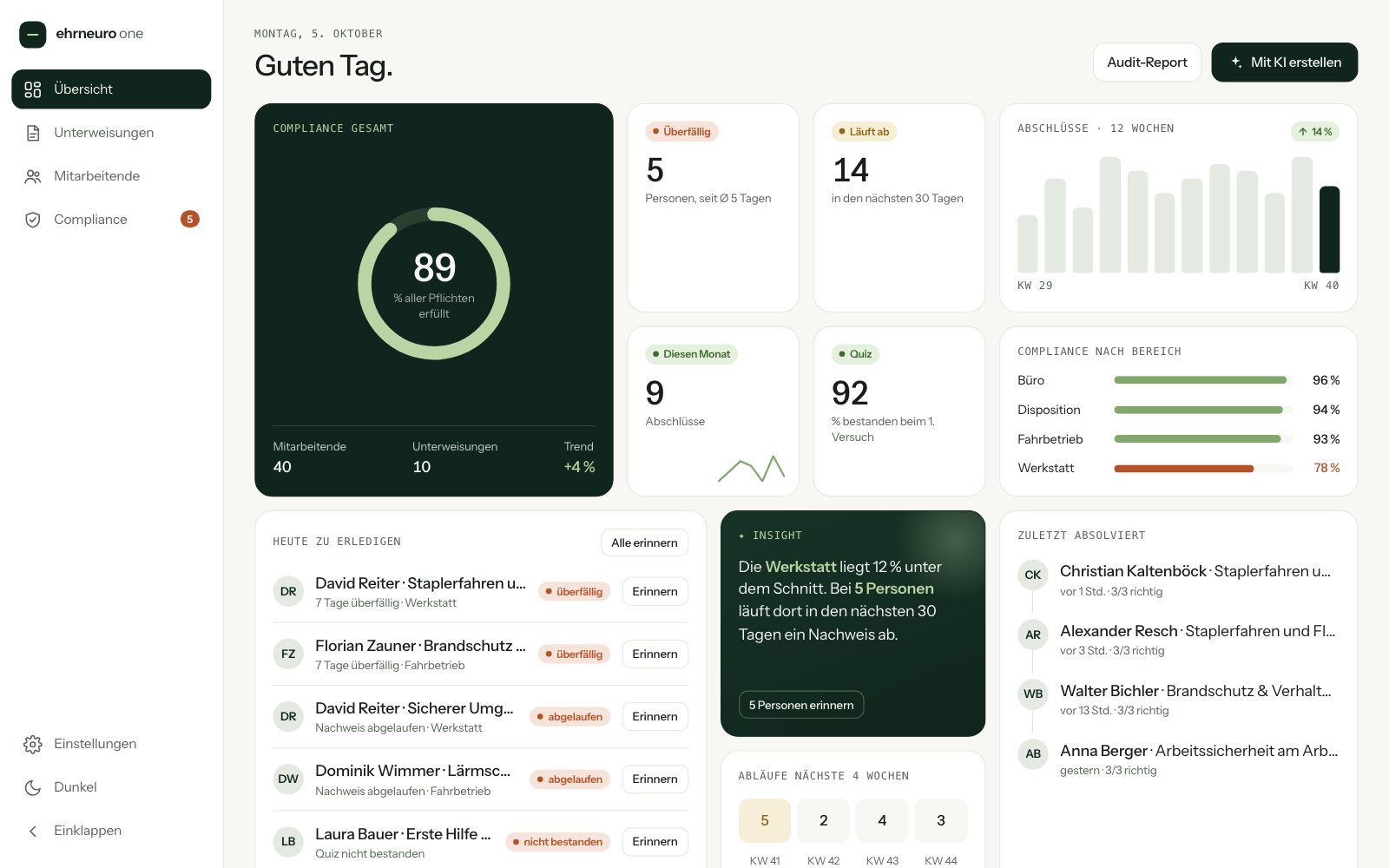Collapse the sidebar with Einklappen

coord(111,831)
